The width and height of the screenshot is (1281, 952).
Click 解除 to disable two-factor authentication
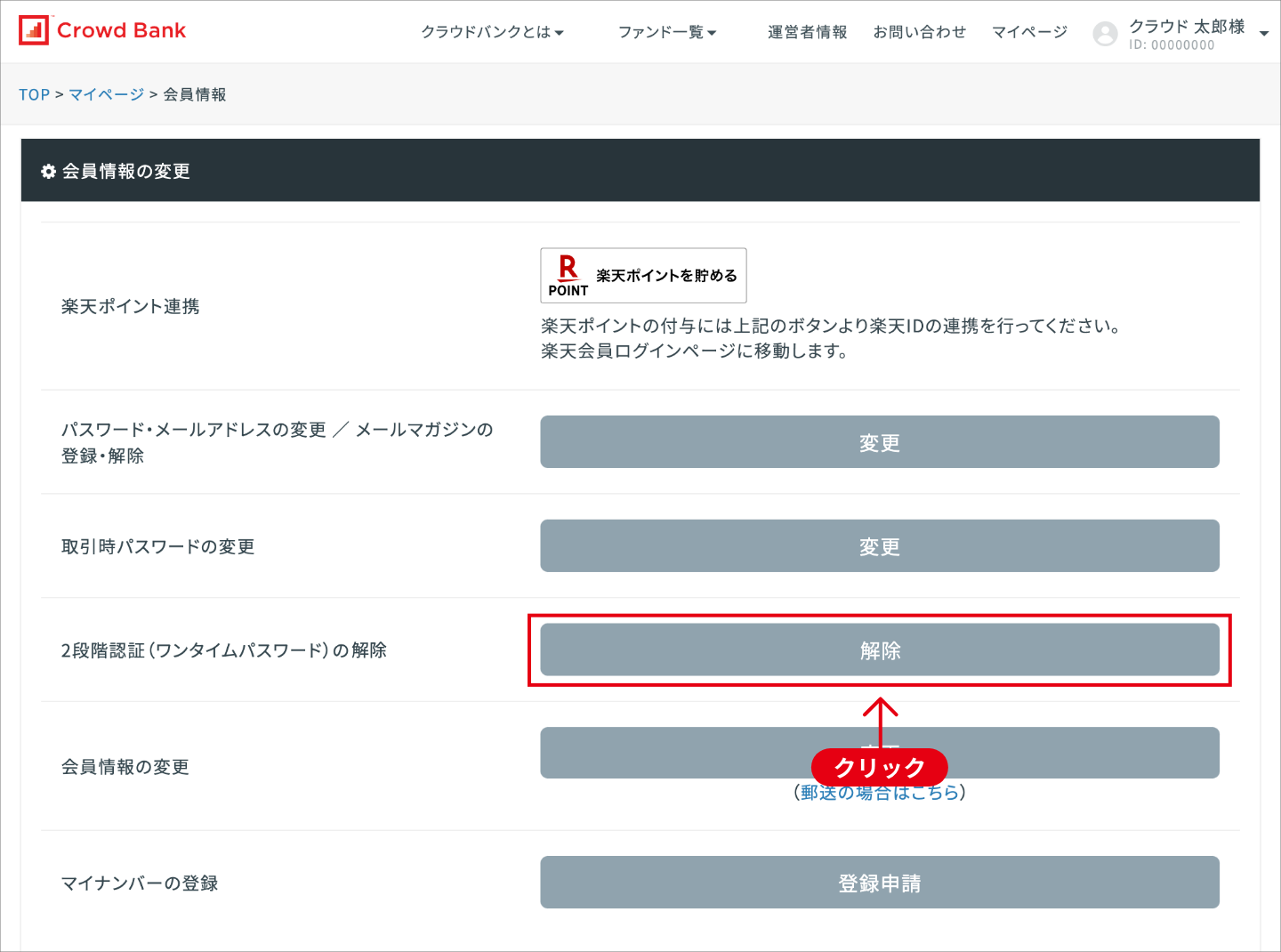[880, 650]
